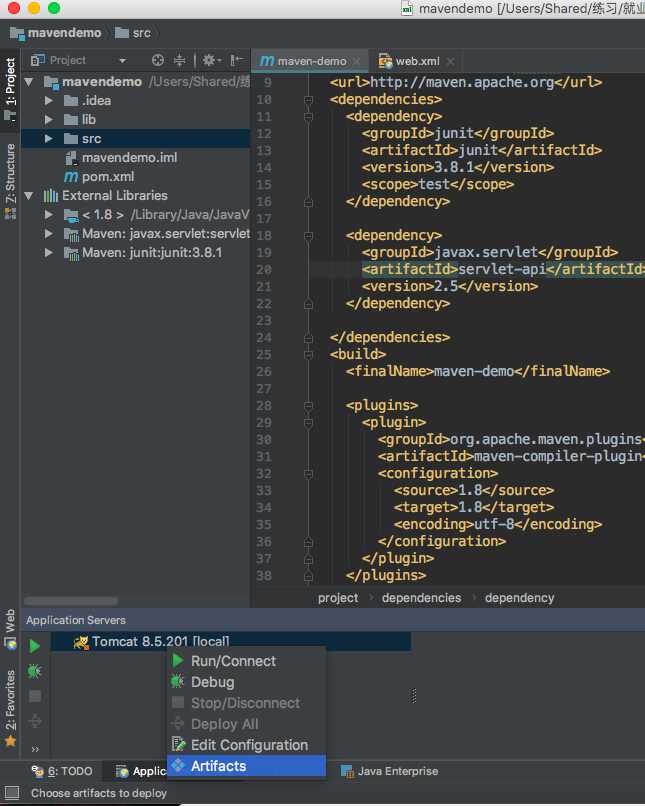Click project in XML breadcrumb

tap(338, 598)
